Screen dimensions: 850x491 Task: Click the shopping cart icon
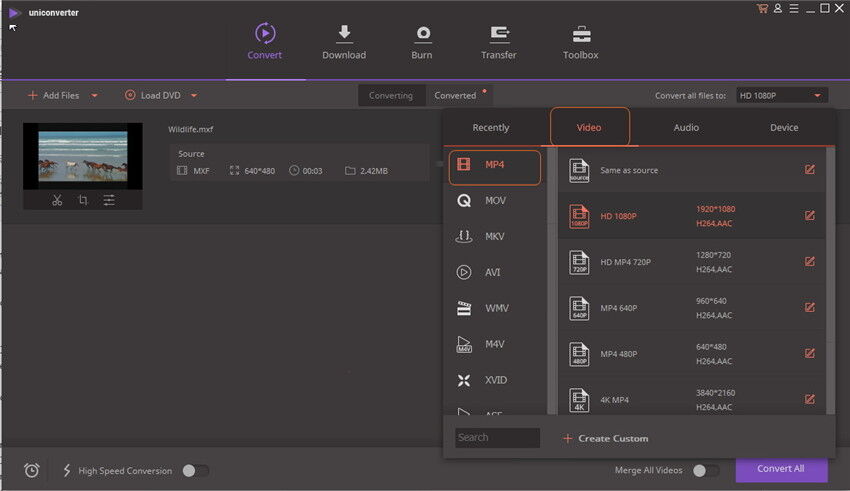pyautogui.click(x=762, y=8)
